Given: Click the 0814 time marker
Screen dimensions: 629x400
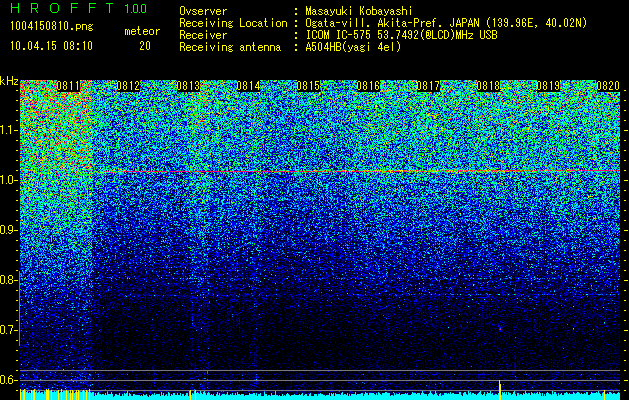Looking at the screenshot, I should tap(248, 86).
